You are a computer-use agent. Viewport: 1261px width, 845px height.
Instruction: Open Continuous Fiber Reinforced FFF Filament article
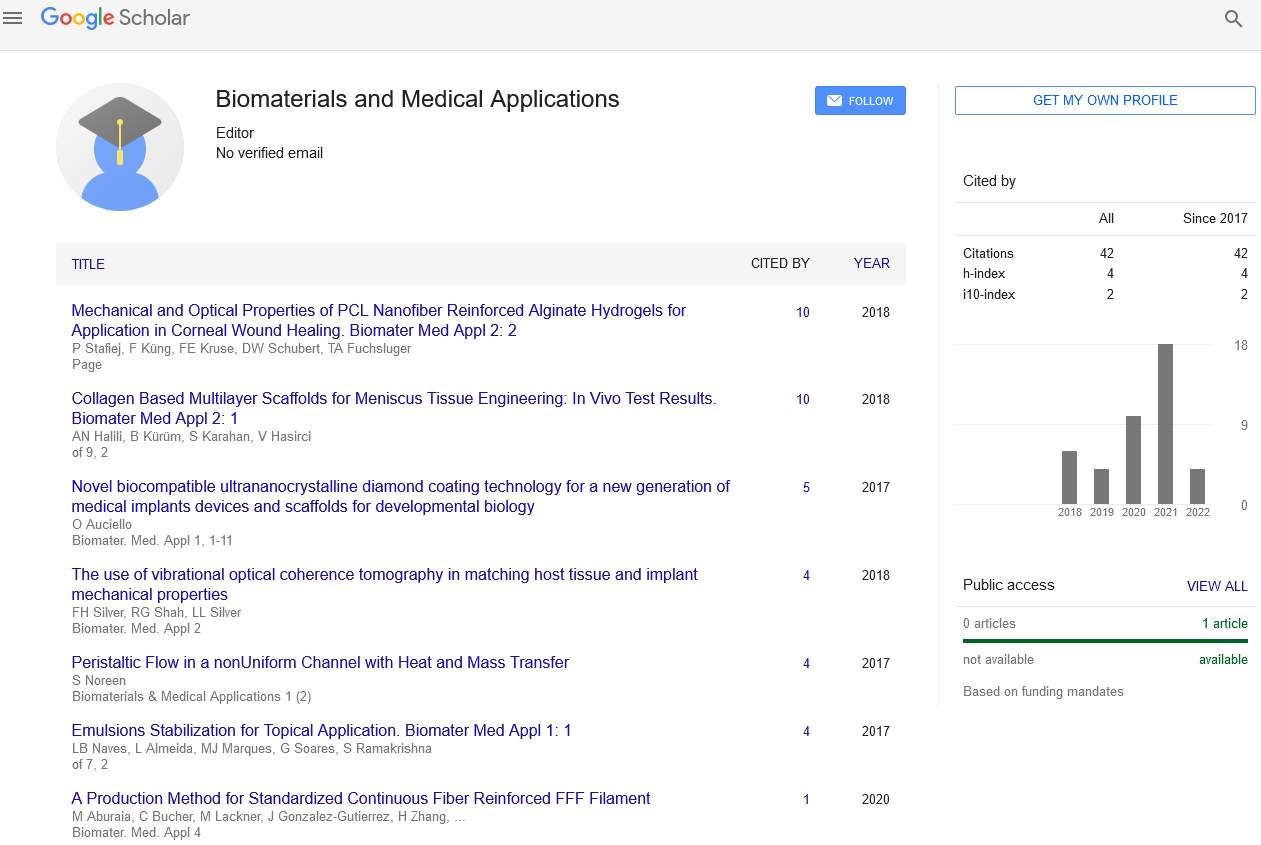pyautogui.click(x=361, y=798)
